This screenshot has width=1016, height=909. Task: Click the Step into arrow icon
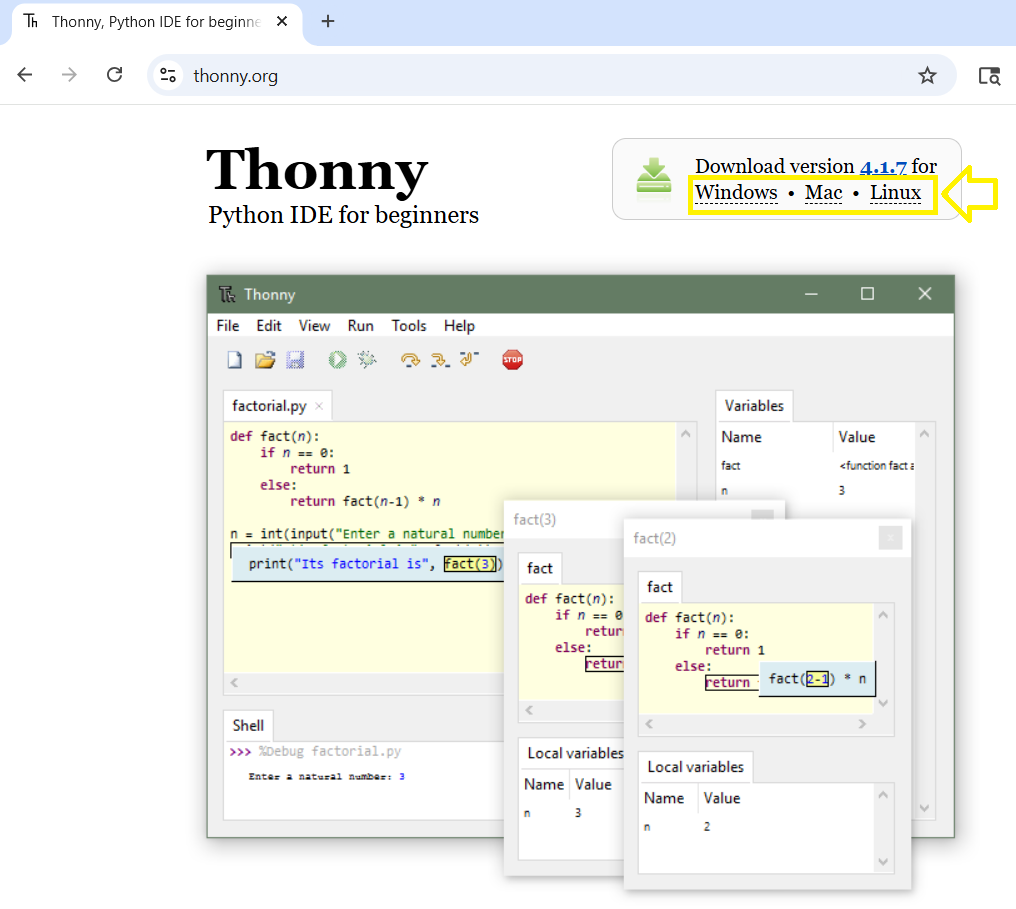point(439,360)
